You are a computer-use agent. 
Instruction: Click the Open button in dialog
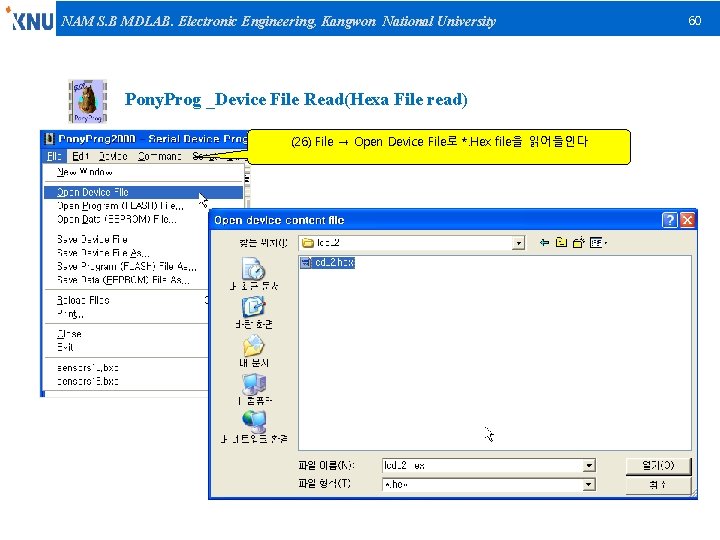tap(658, 466)
